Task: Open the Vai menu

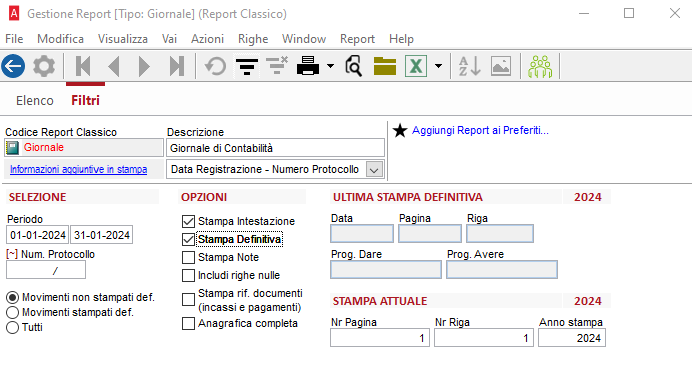Action: pos(169,39)
